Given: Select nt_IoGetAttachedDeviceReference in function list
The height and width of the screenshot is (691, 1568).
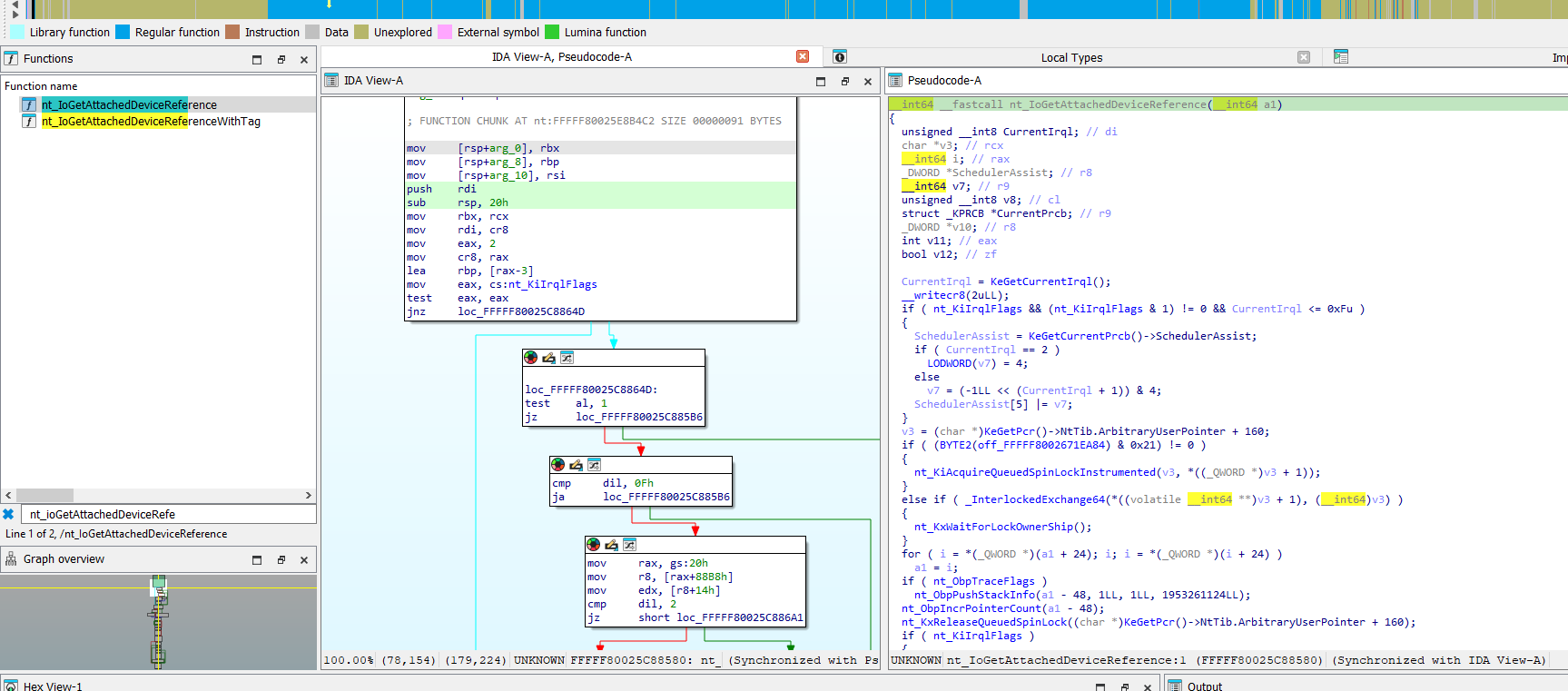Looking at the screenshot, I should coord(129,105).
